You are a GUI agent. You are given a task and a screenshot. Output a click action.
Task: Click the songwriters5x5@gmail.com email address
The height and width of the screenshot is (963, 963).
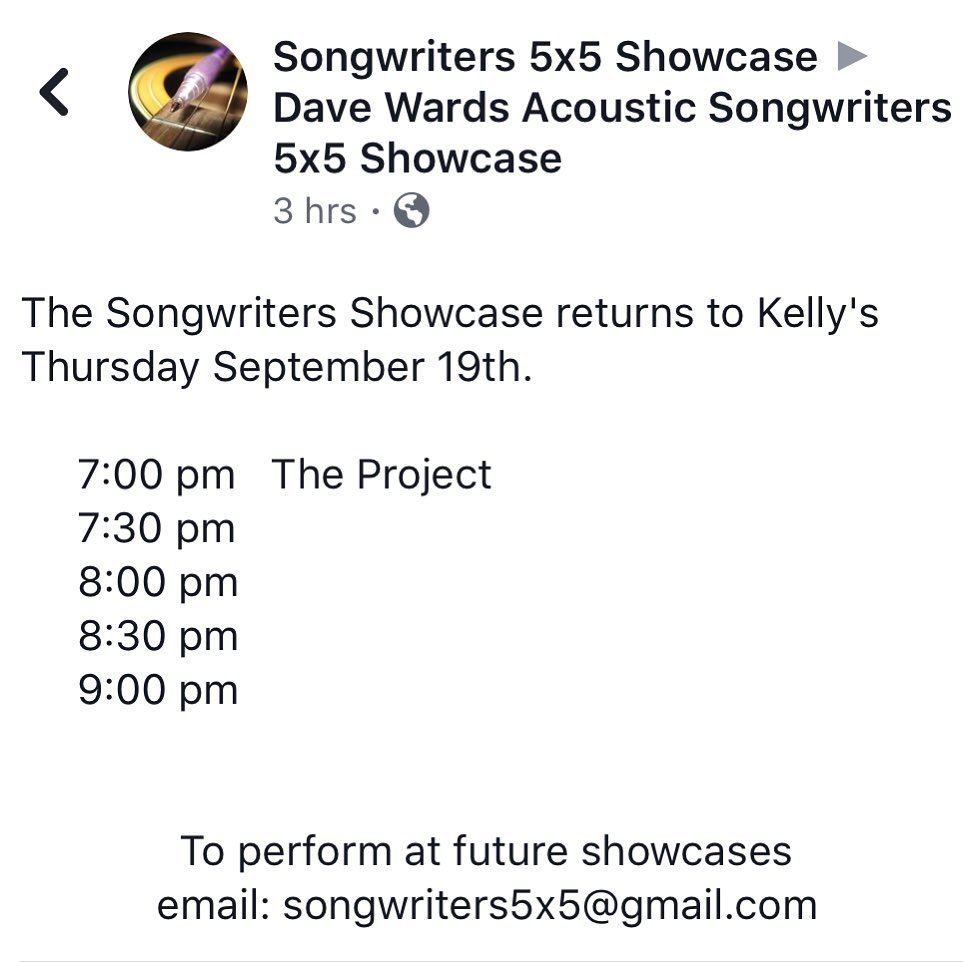[x=550, y=905]
